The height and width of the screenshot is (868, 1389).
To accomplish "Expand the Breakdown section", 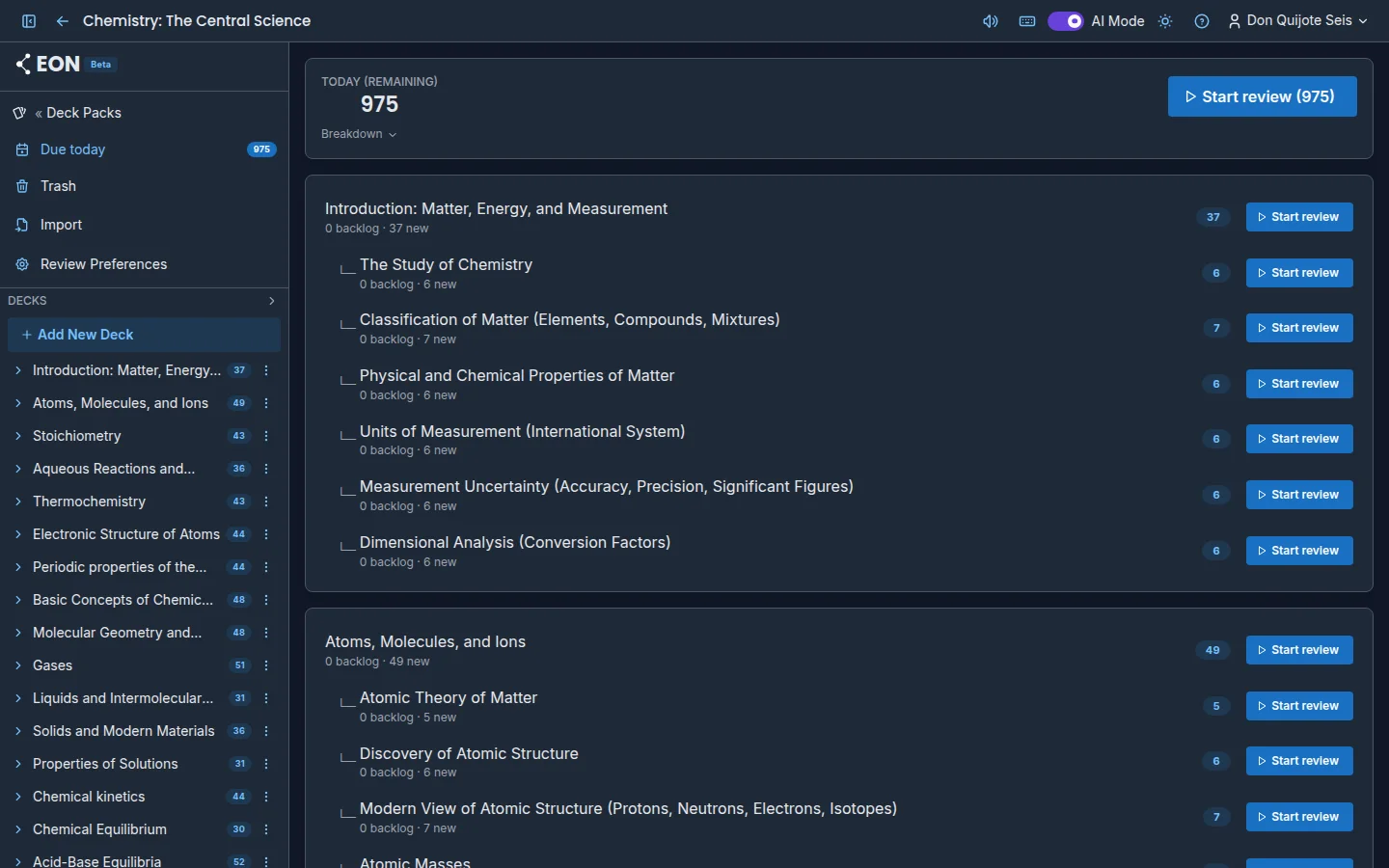I will coord(359,134).
